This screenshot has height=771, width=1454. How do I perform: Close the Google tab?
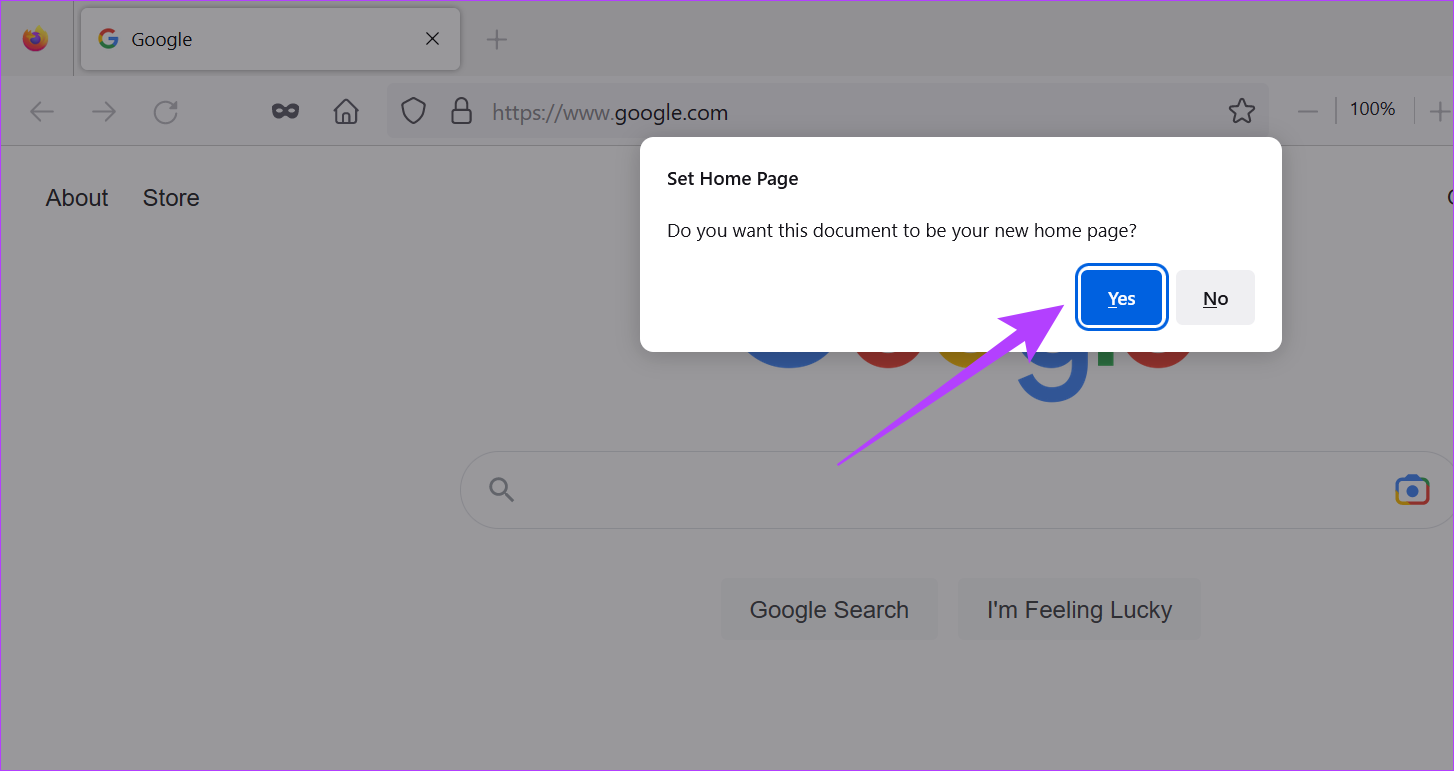point(432,39)
